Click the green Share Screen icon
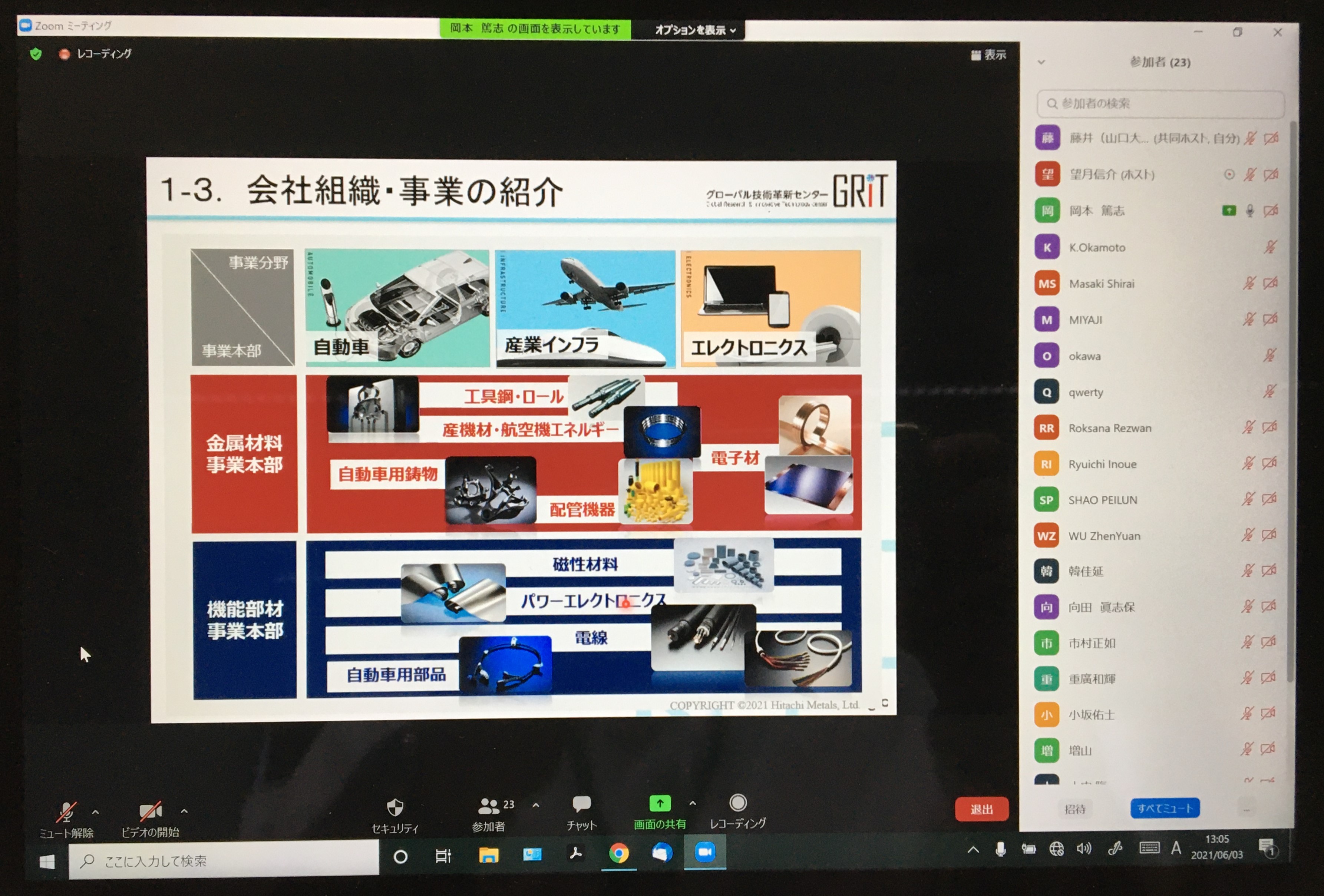This screenshot has width=1324, height=896. pos(660,803)
